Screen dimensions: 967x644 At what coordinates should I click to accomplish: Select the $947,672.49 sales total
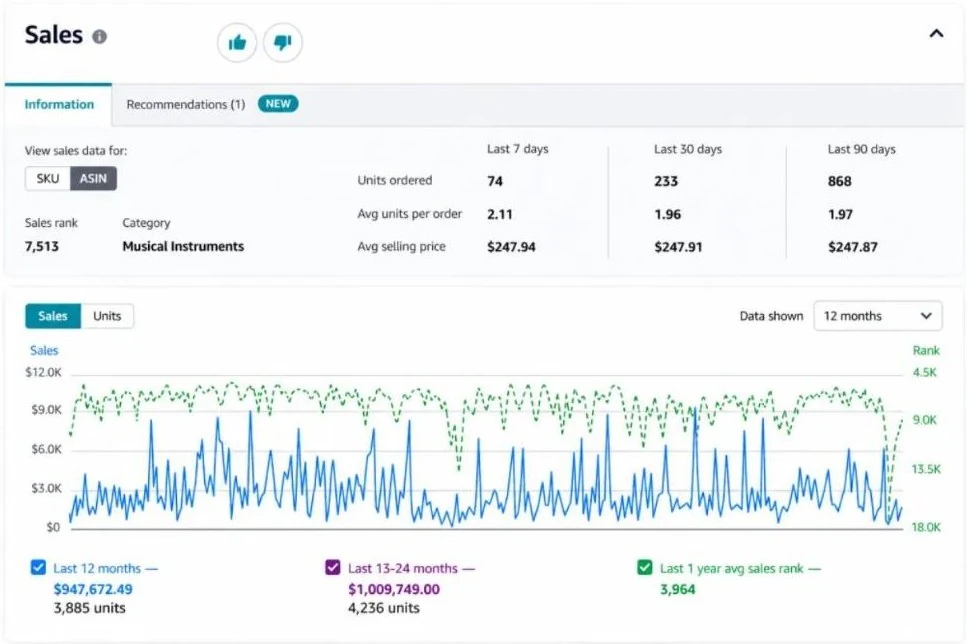[x=93, y=589]
